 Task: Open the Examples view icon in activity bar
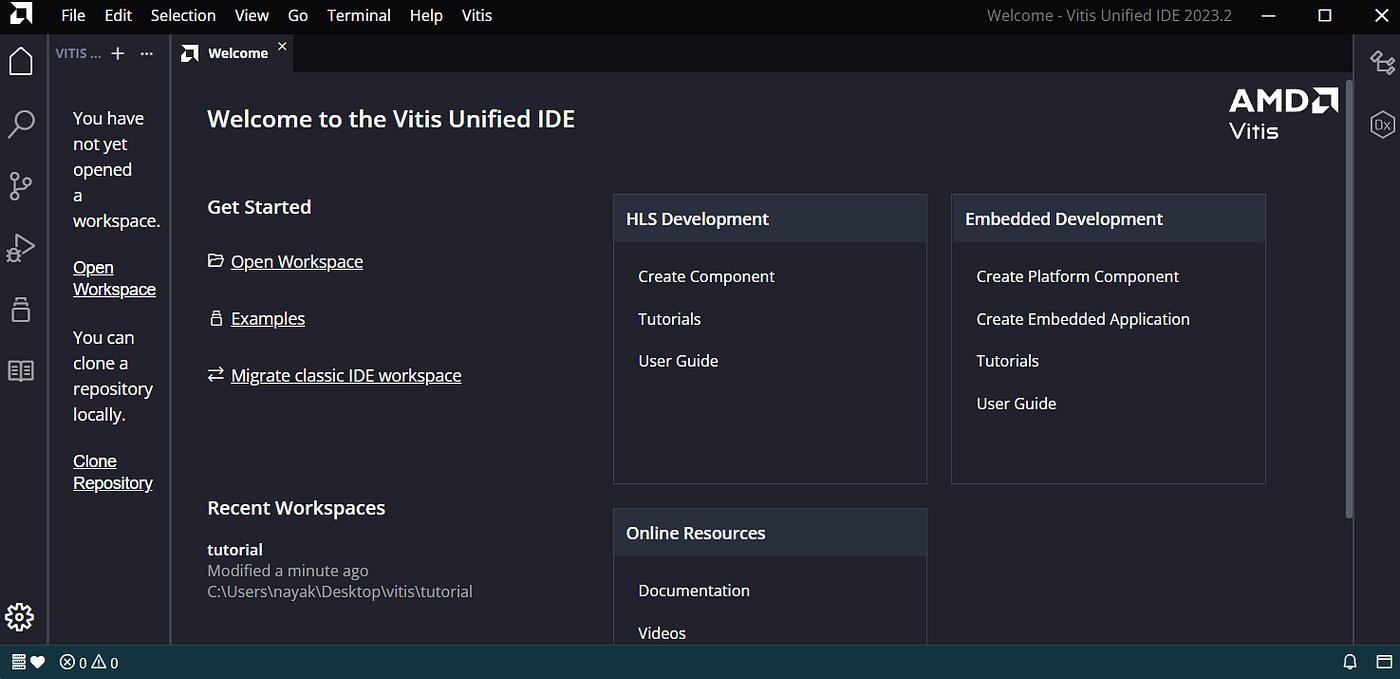(x=21, y=309)
